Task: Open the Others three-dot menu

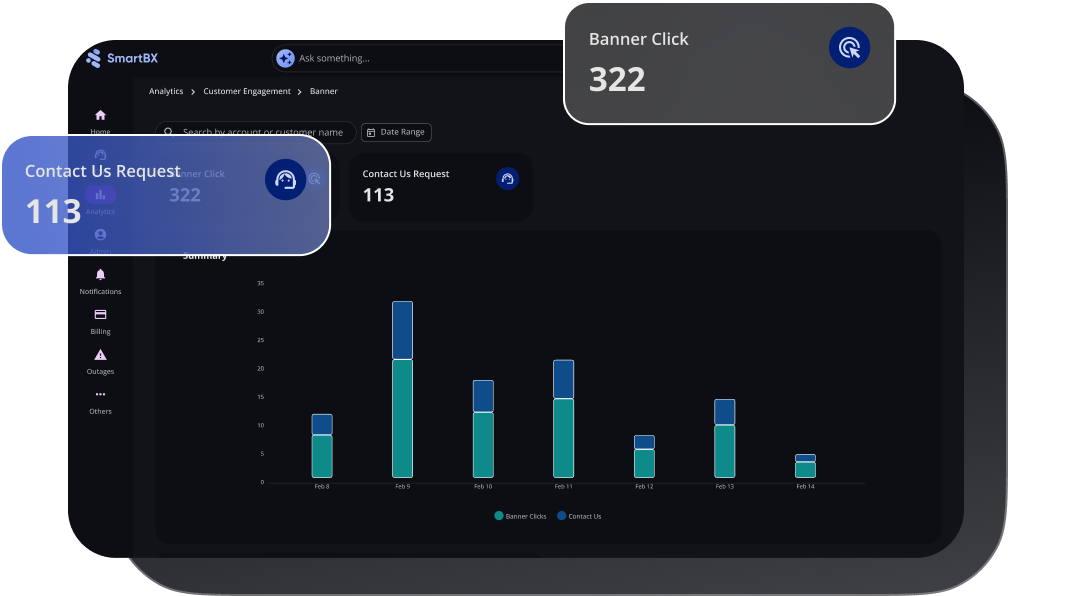Action: coord(100,395)
